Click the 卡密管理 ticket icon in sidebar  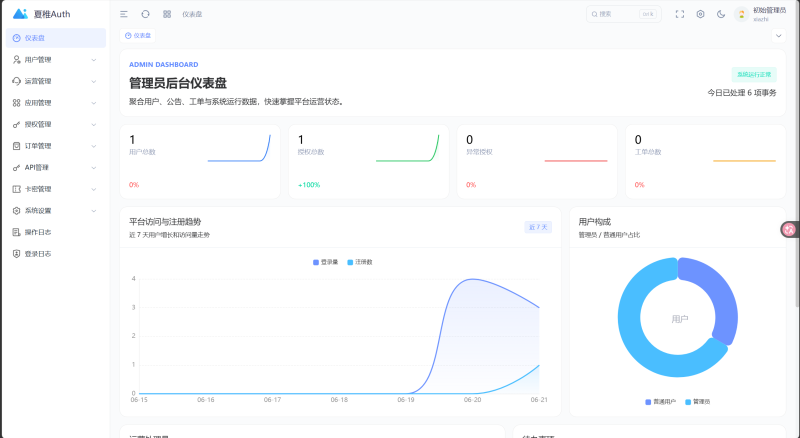point(16,189)
